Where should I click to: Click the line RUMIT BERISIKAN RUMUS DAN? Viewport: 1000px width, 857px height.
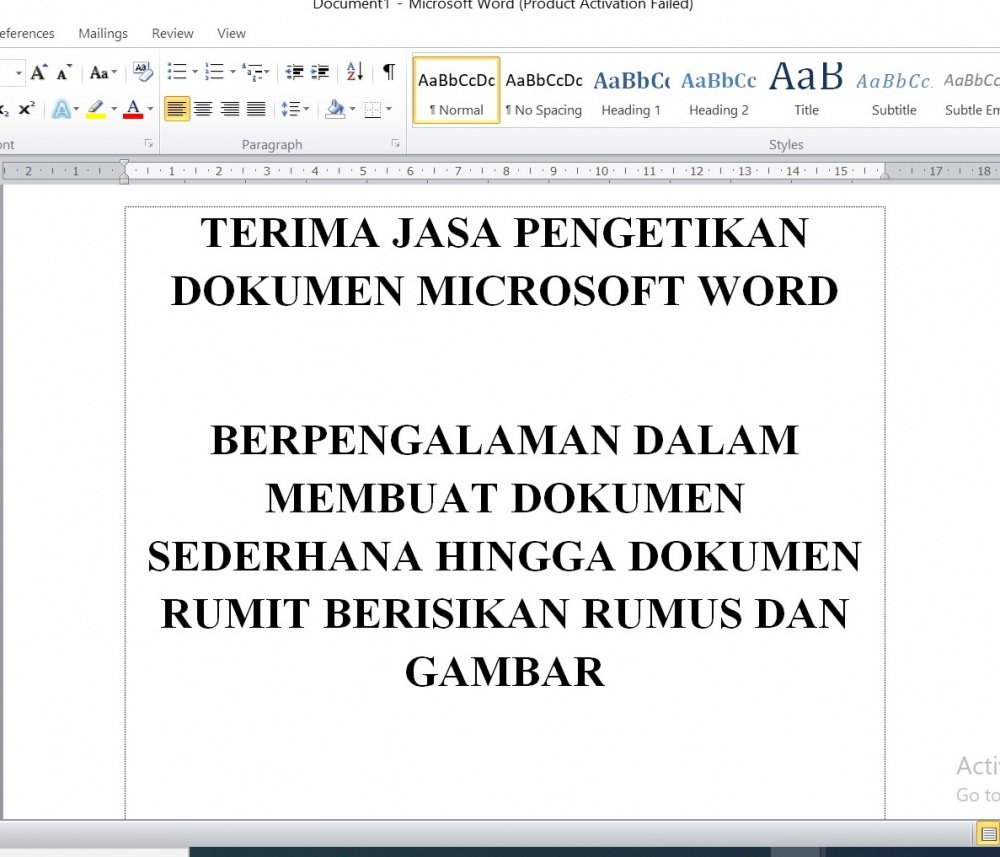click(x=505, y=613)
